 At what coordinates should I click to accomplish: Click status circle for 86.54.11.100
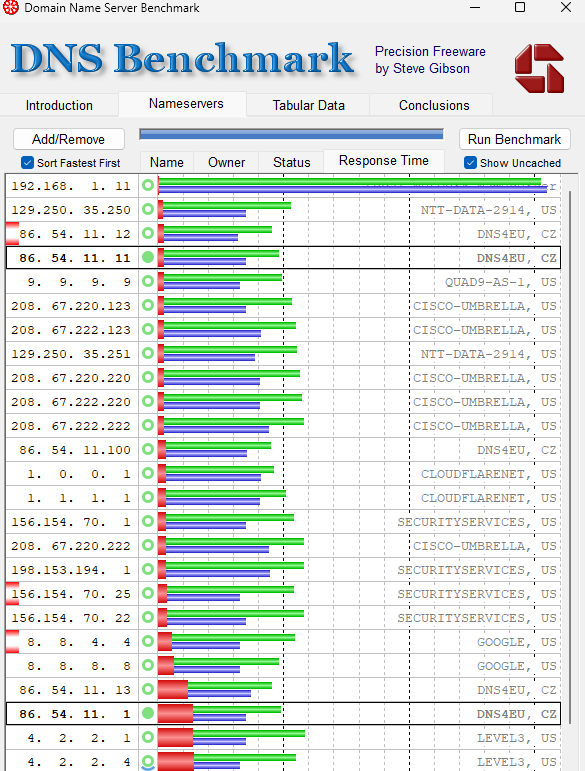click(148, 449)
